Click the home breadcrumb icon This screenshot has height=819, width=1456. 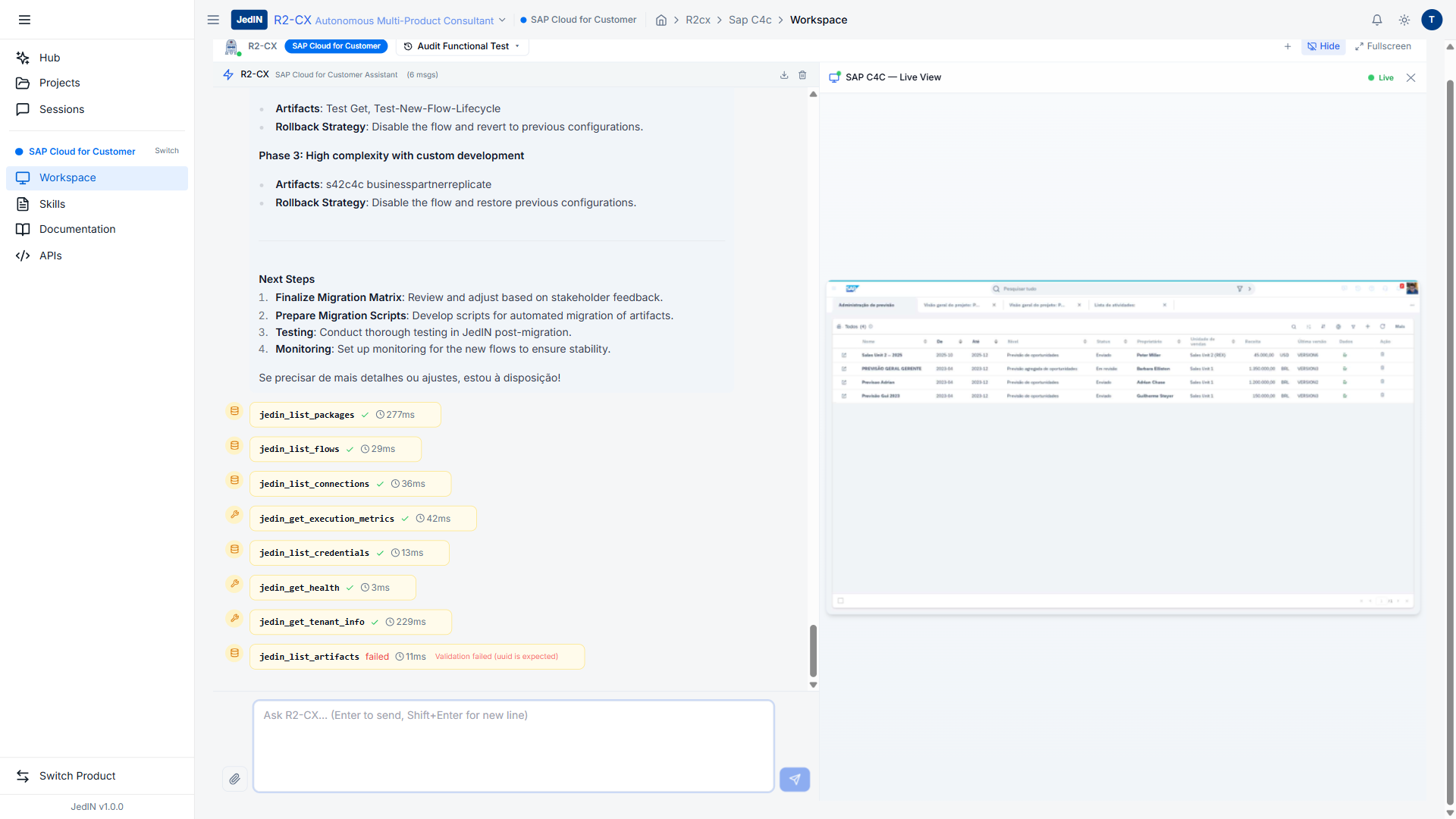(661, 20)
